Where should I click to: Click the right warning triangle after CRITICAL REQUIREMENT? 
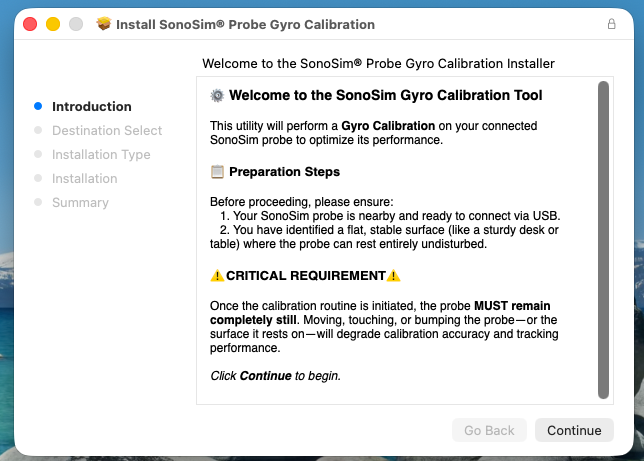[x=393, y=276]
